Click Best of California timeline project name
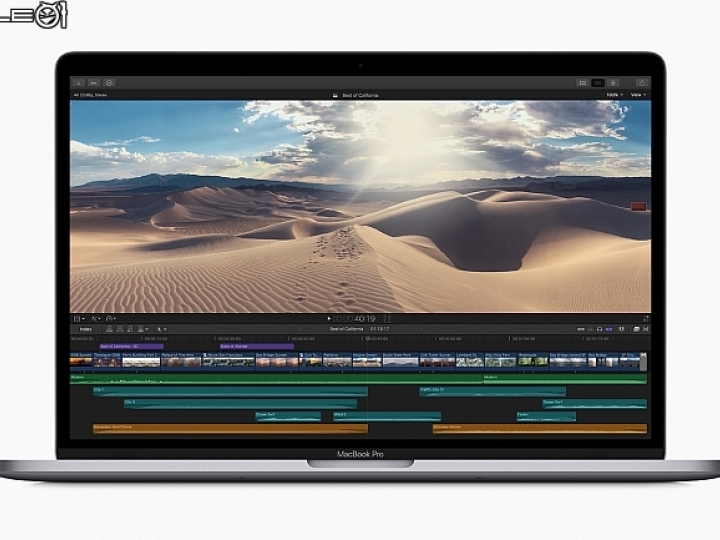The height and width of the screenshot is (540, 720). click(x=346, y=329)
